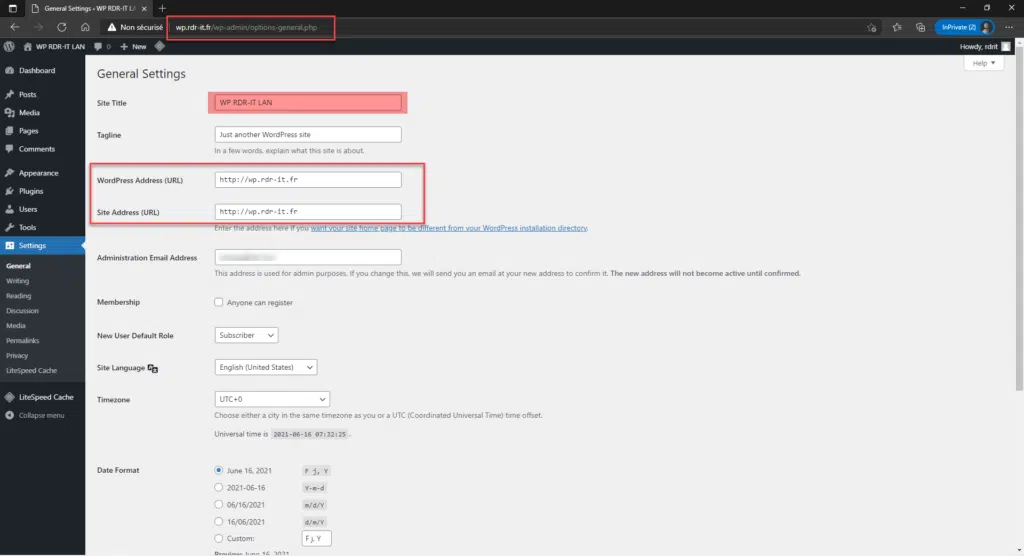Click the Site Address (URL) field
This screenshot has height=556, width=1024.
(x=308, y=212)
